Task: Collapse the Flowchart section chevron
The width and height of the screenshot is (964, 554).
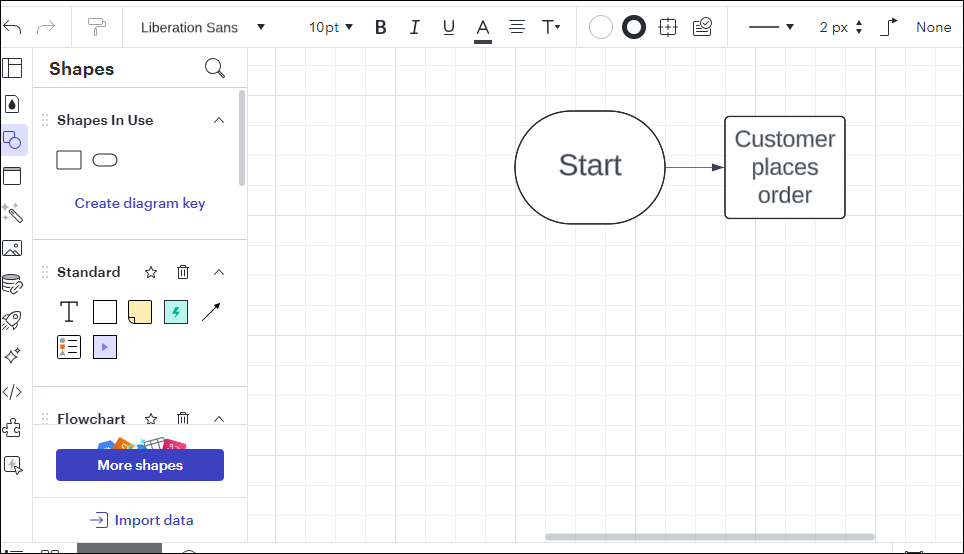Action: pyautogui.click(x=219, y=419)
